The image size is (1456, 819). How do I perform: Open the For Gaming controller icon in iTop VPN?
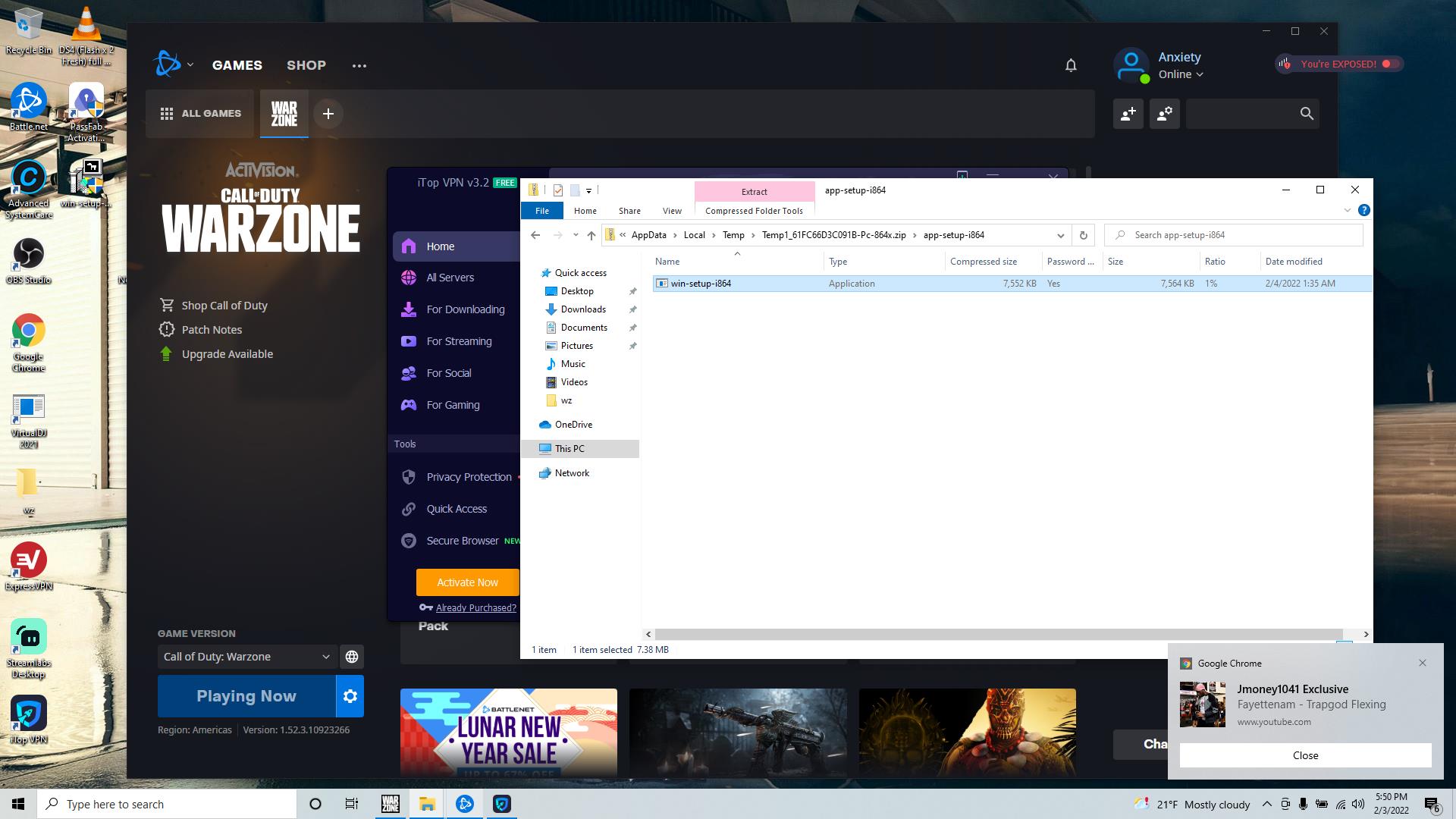(x=409, y=405)
